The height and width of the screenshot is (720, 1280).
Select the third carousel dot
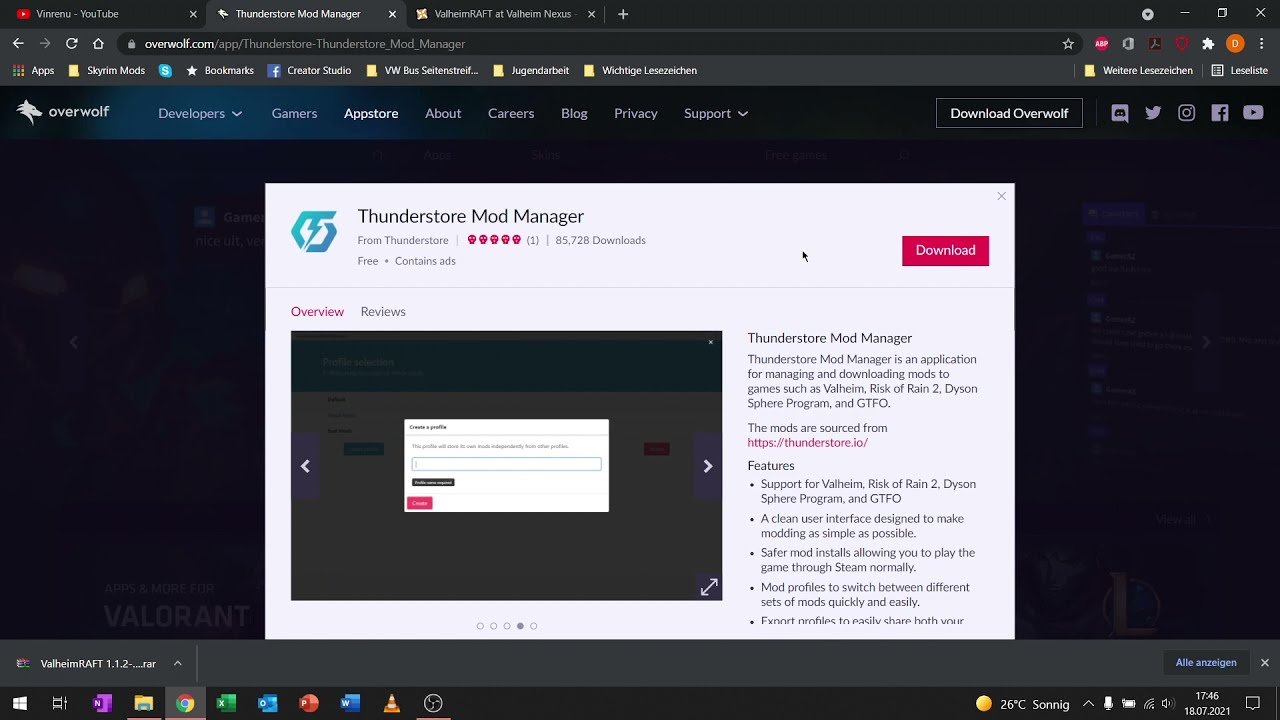tap(507, 626)
